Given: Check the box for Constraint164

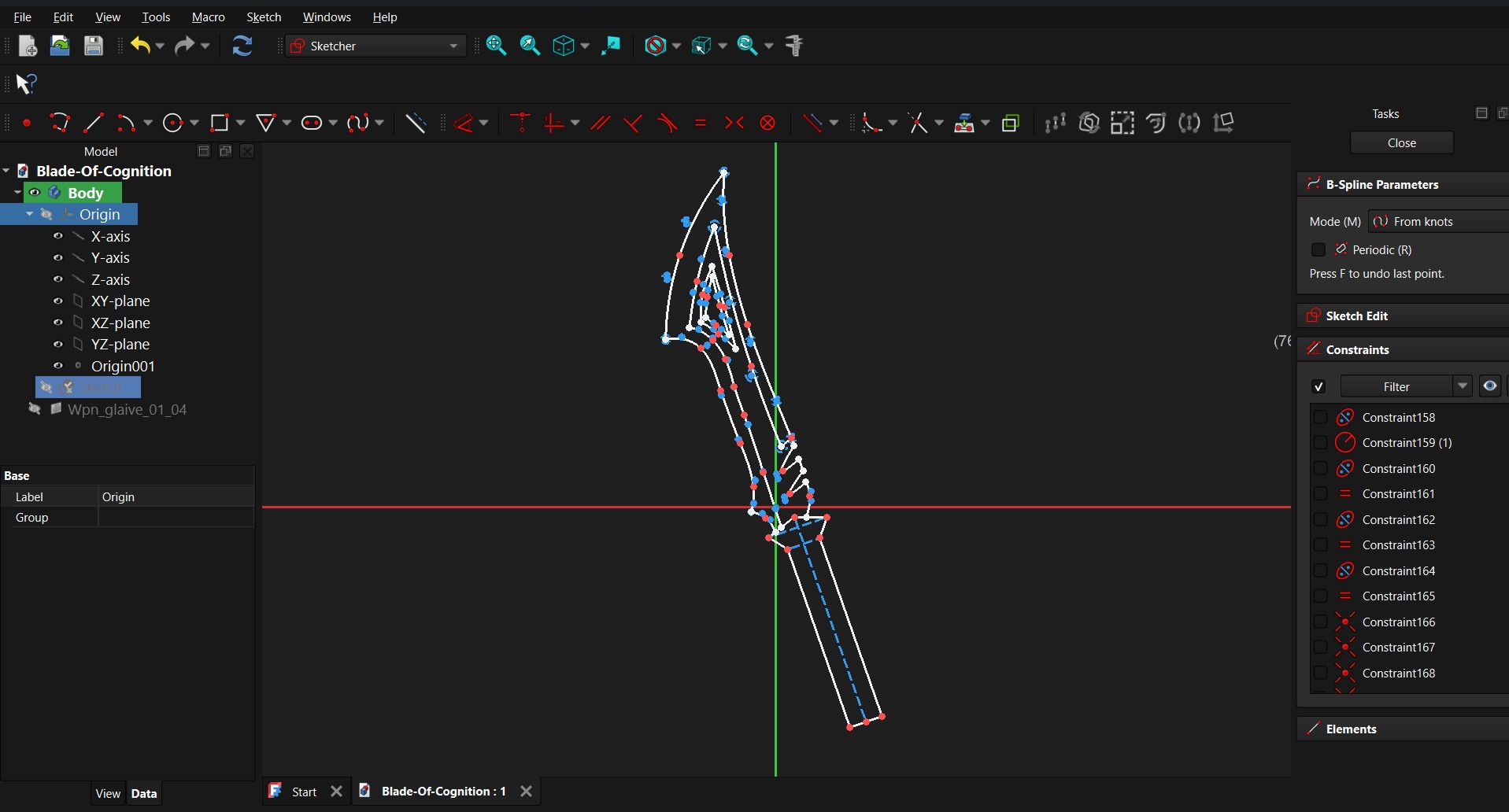Looking at the screenshot, I should click(1321, 570).
